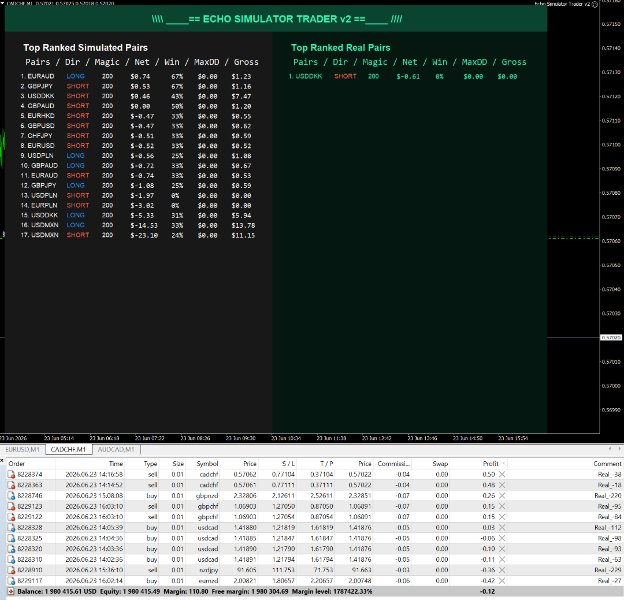
Task: Click the 'Margin level: 1787422.33%' text
Action: (x=332, y=592)
